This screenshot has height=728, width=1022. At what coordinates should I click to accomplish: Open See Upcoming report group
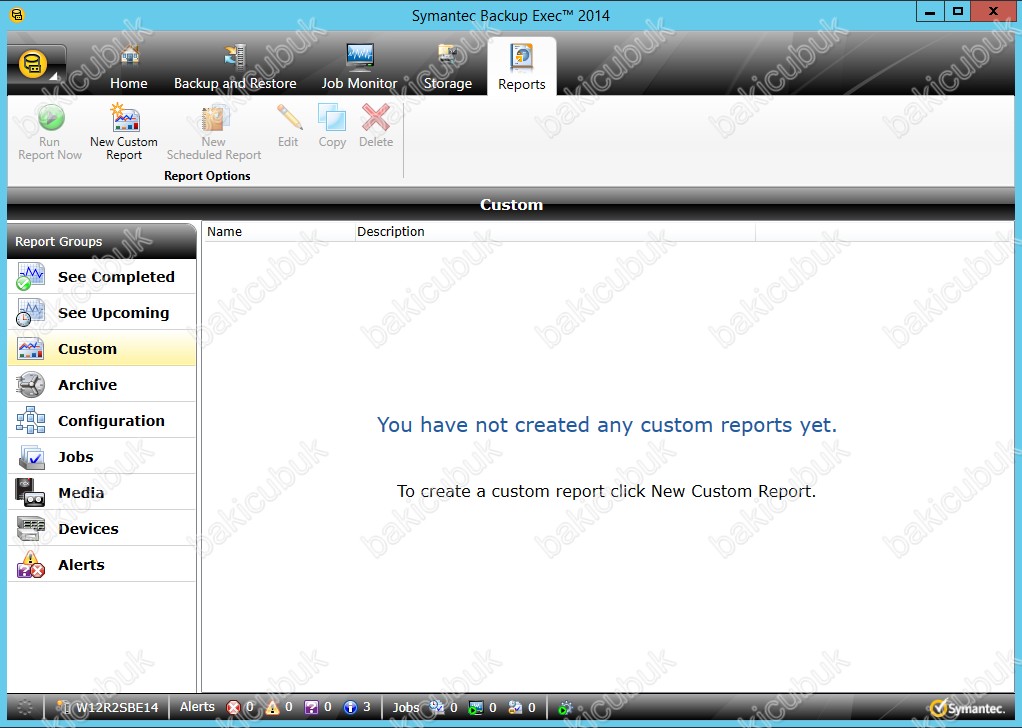pyautogui.click(x=102, y=312)
